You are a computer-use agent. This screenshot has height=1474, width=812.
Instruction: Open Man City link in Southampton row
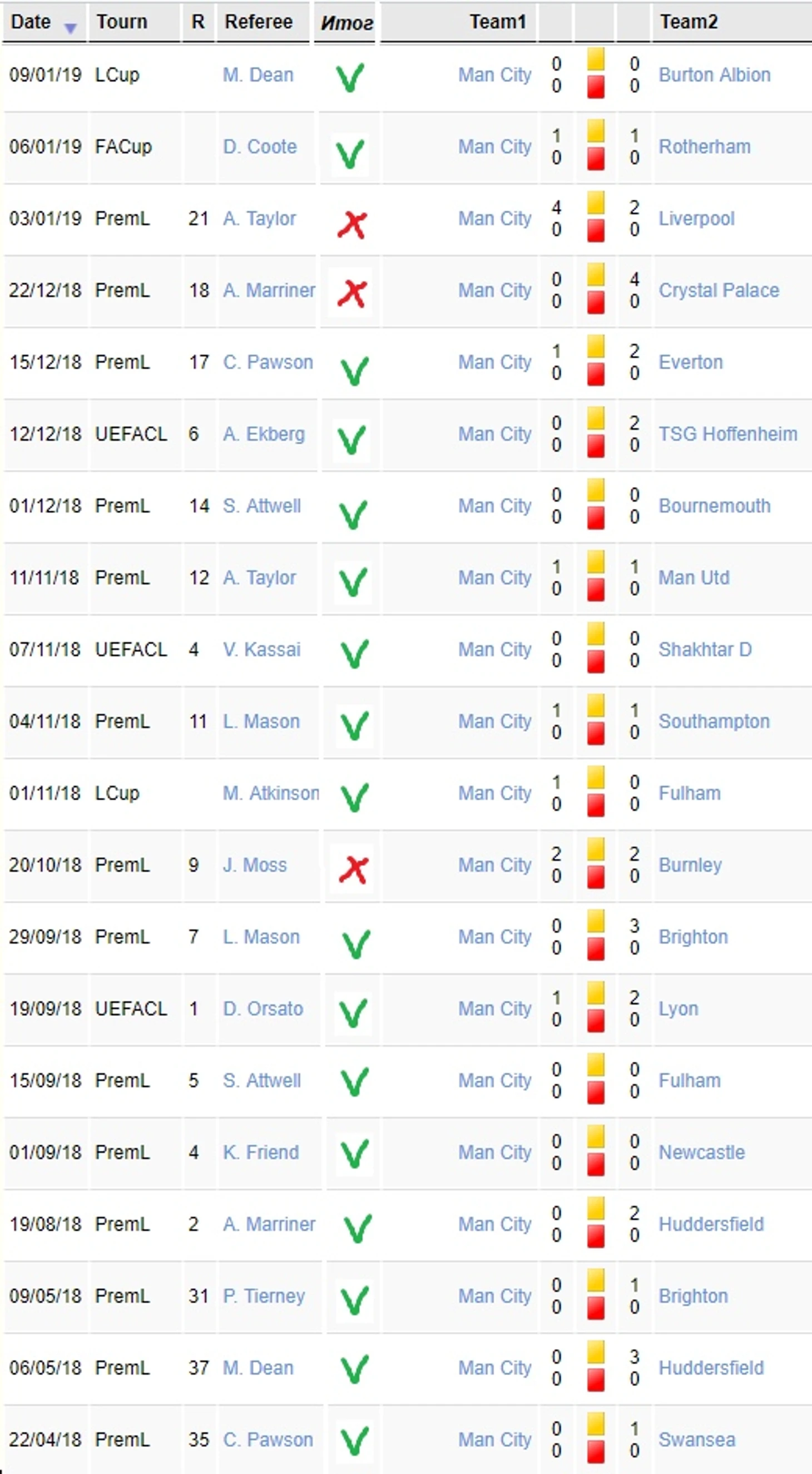pyautogui.click(x=495, y=721)
